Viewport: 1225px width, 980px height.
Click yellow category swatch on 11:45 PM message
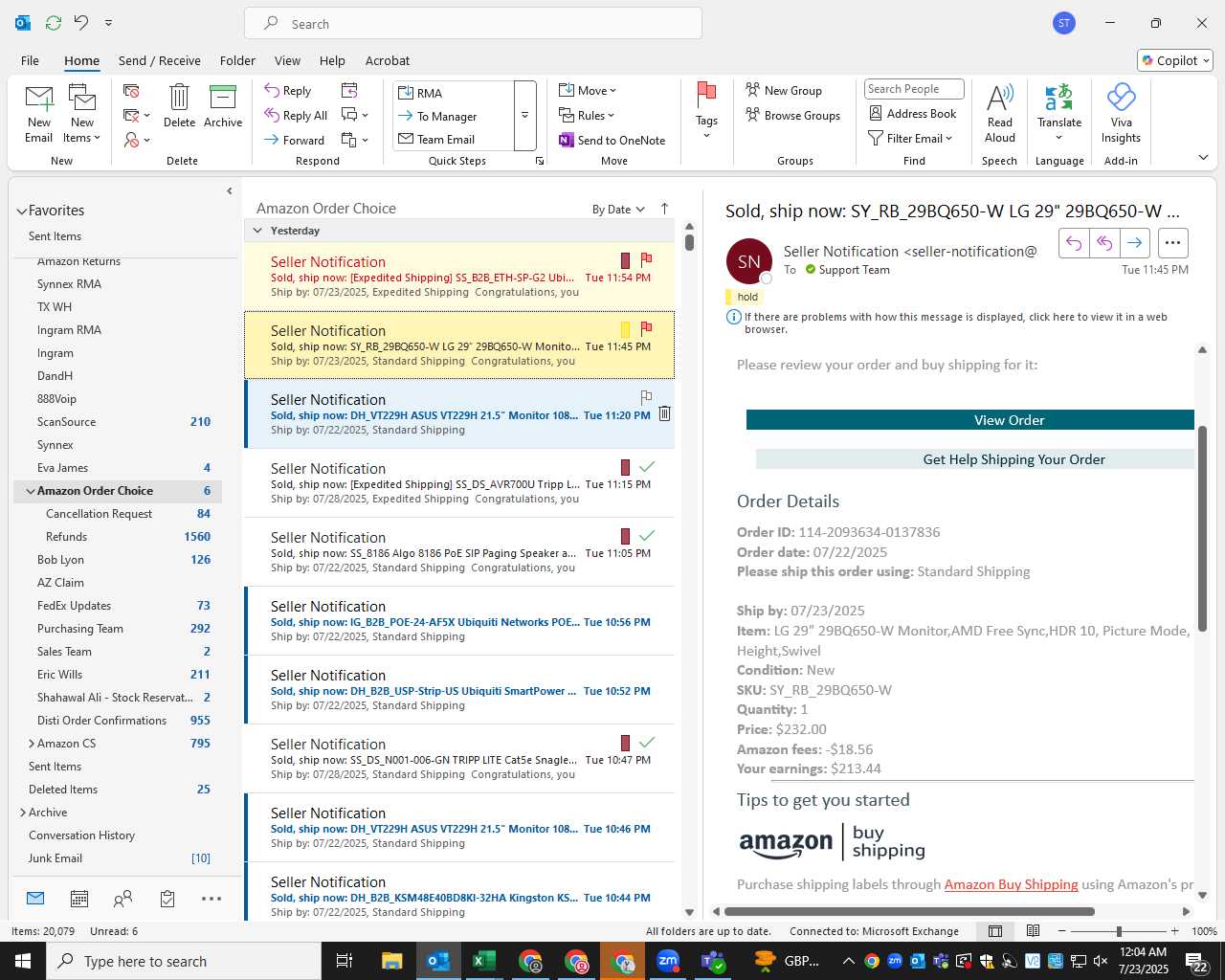[625, 329]
